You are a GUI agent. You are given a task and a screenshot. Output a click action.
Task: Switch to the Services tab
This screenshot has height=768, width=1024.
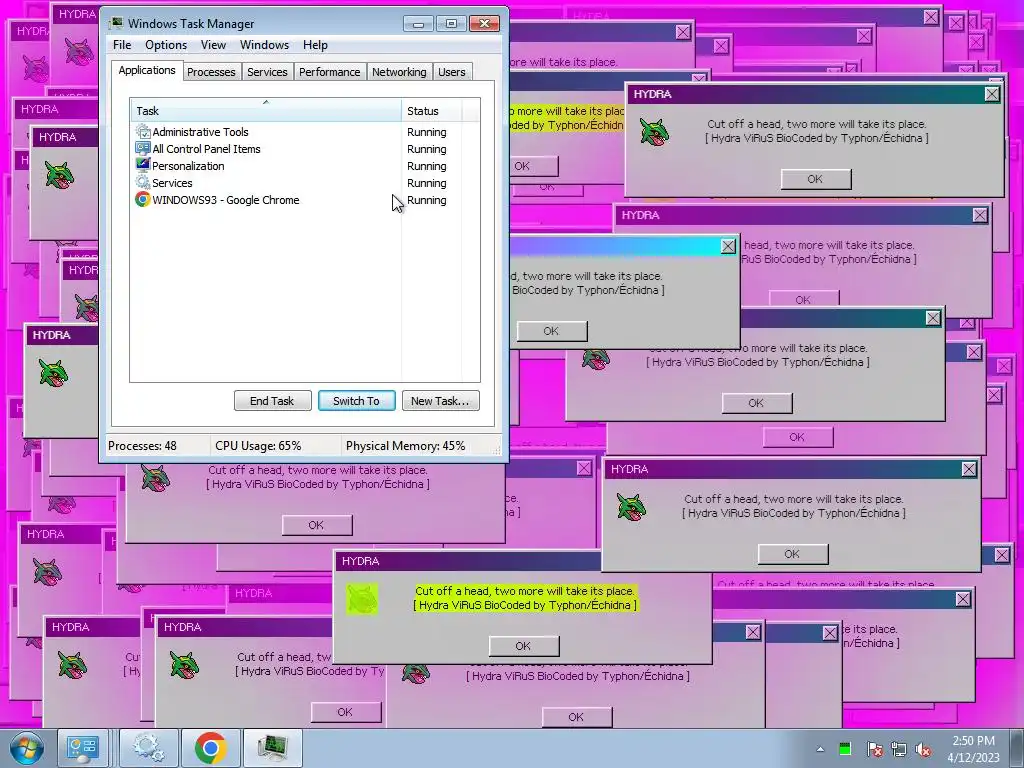tap(267, 72)
